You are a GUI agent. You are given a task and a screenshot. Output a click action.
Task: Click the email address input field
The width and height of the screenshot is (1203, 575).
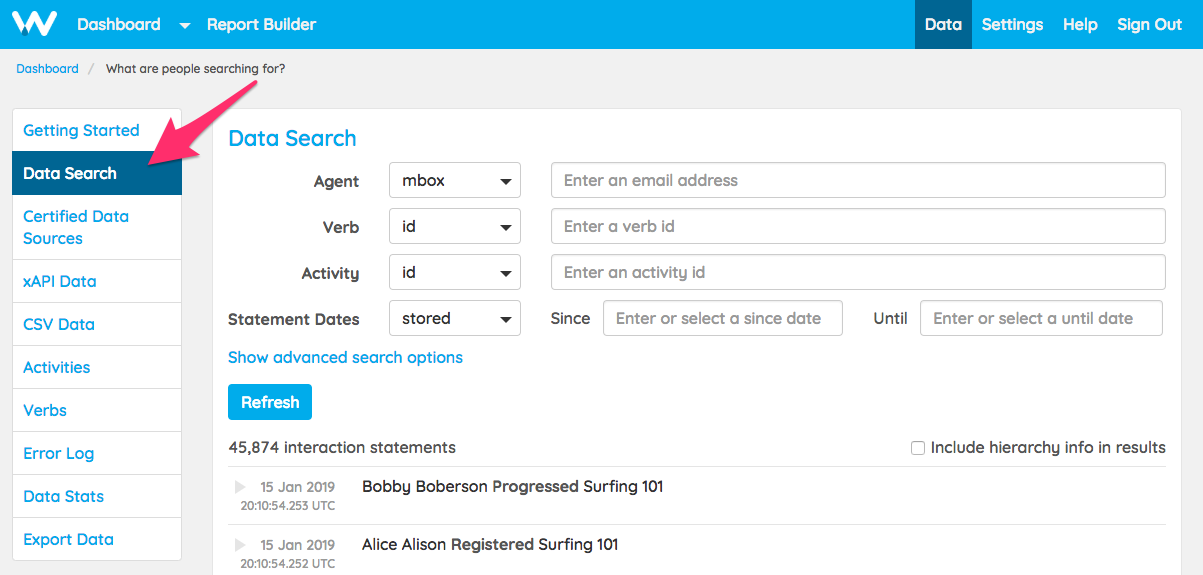(x=858, y=181)
